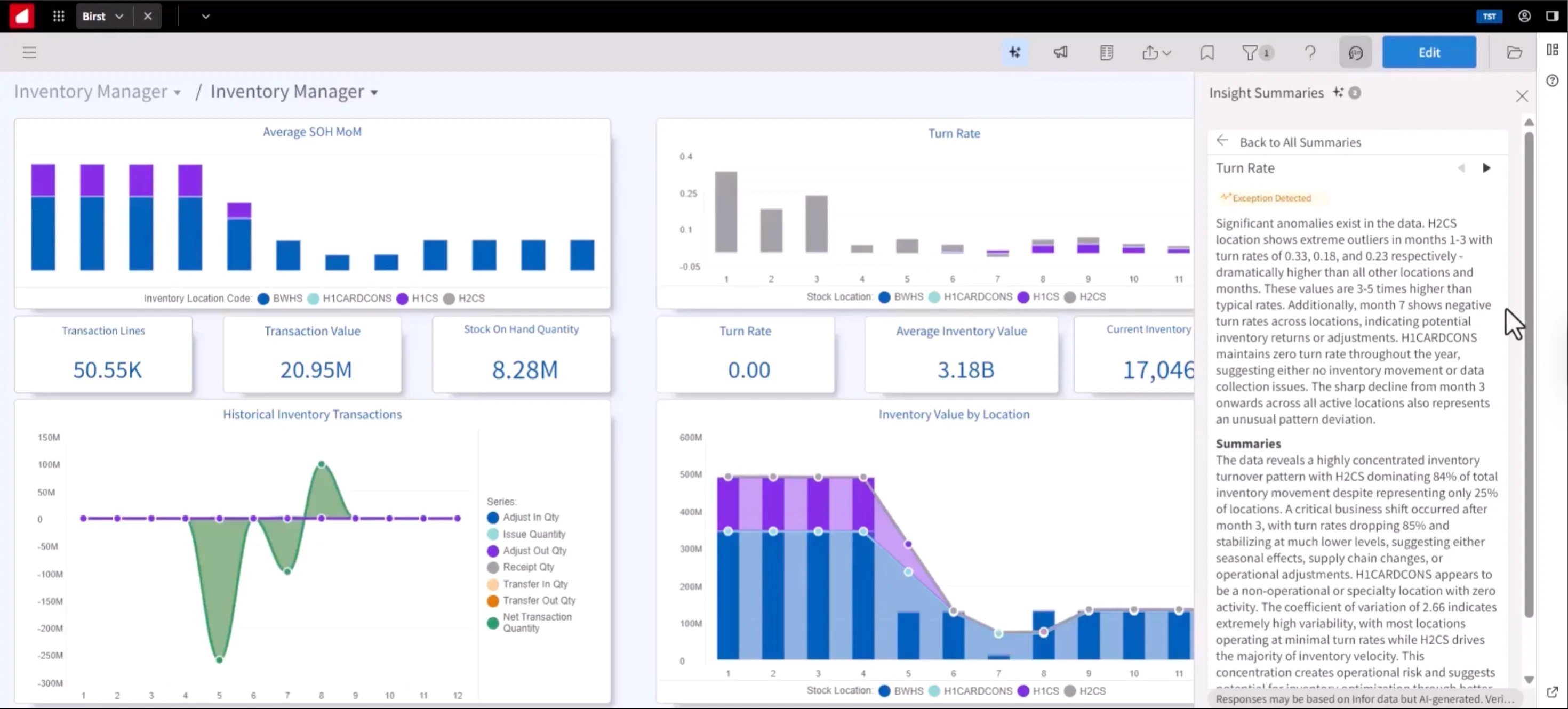Open the announcements megaphone icon

(1060, 52)
